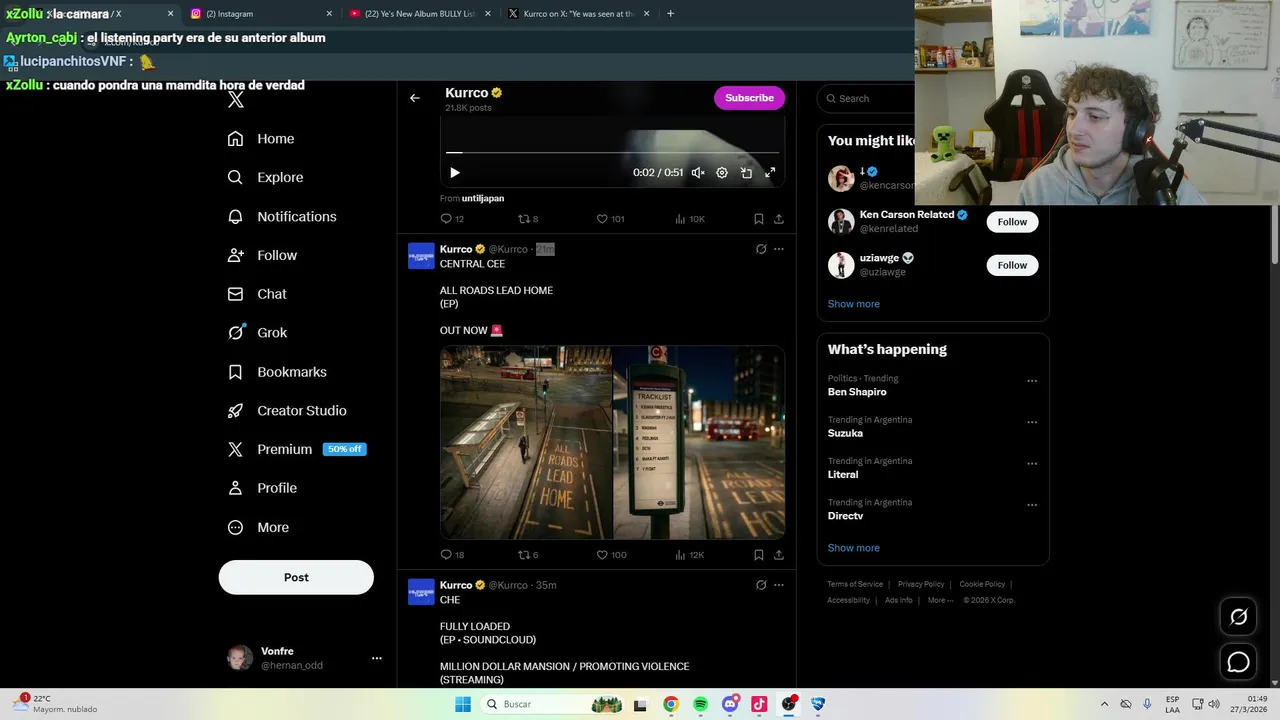Image resolution: width=1280 pixels, height=720 pixels.
Task: Open account menu dots beside Vonfre
Action: (x=377, y=658)
